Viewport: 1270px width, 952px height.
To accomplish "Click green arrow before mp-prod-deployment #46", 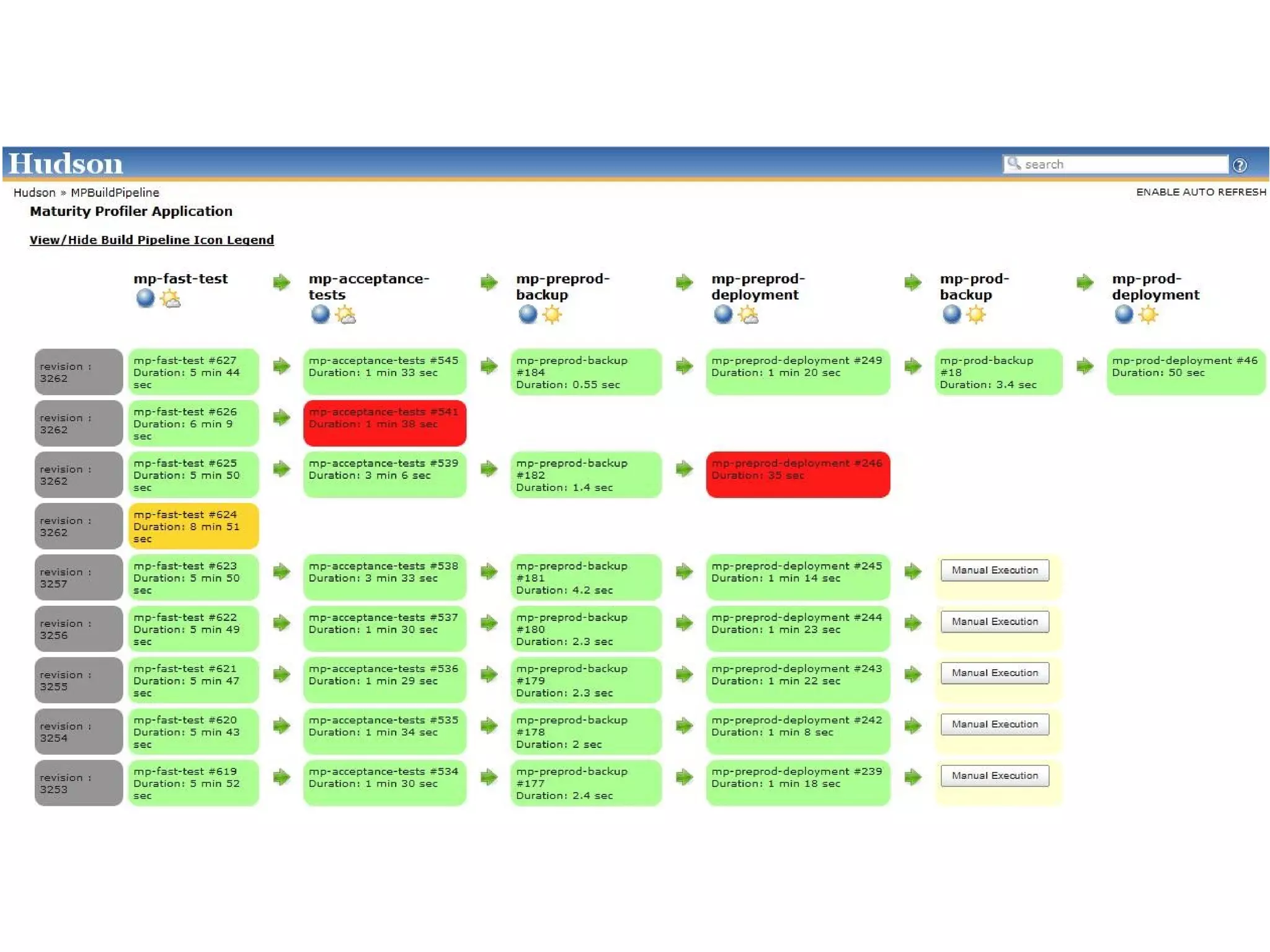I will (1085, 365).
